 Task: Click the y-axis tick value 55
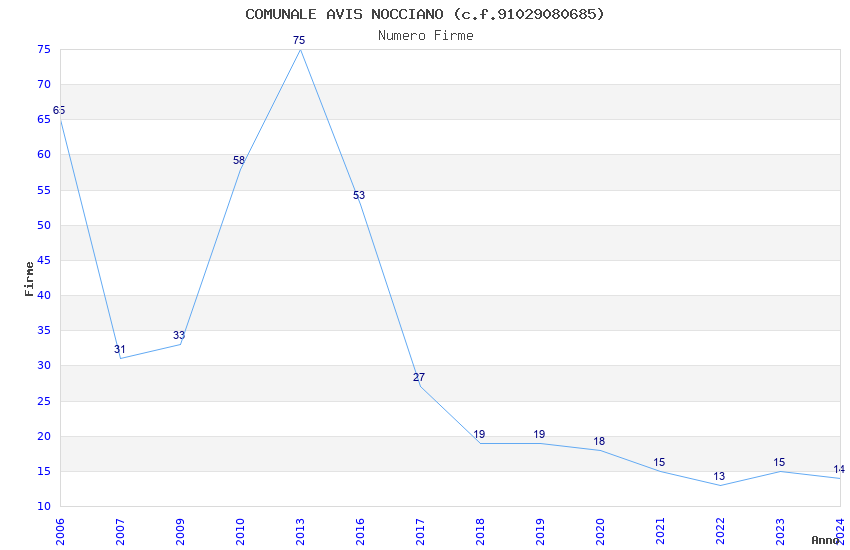tap(44, 190)
